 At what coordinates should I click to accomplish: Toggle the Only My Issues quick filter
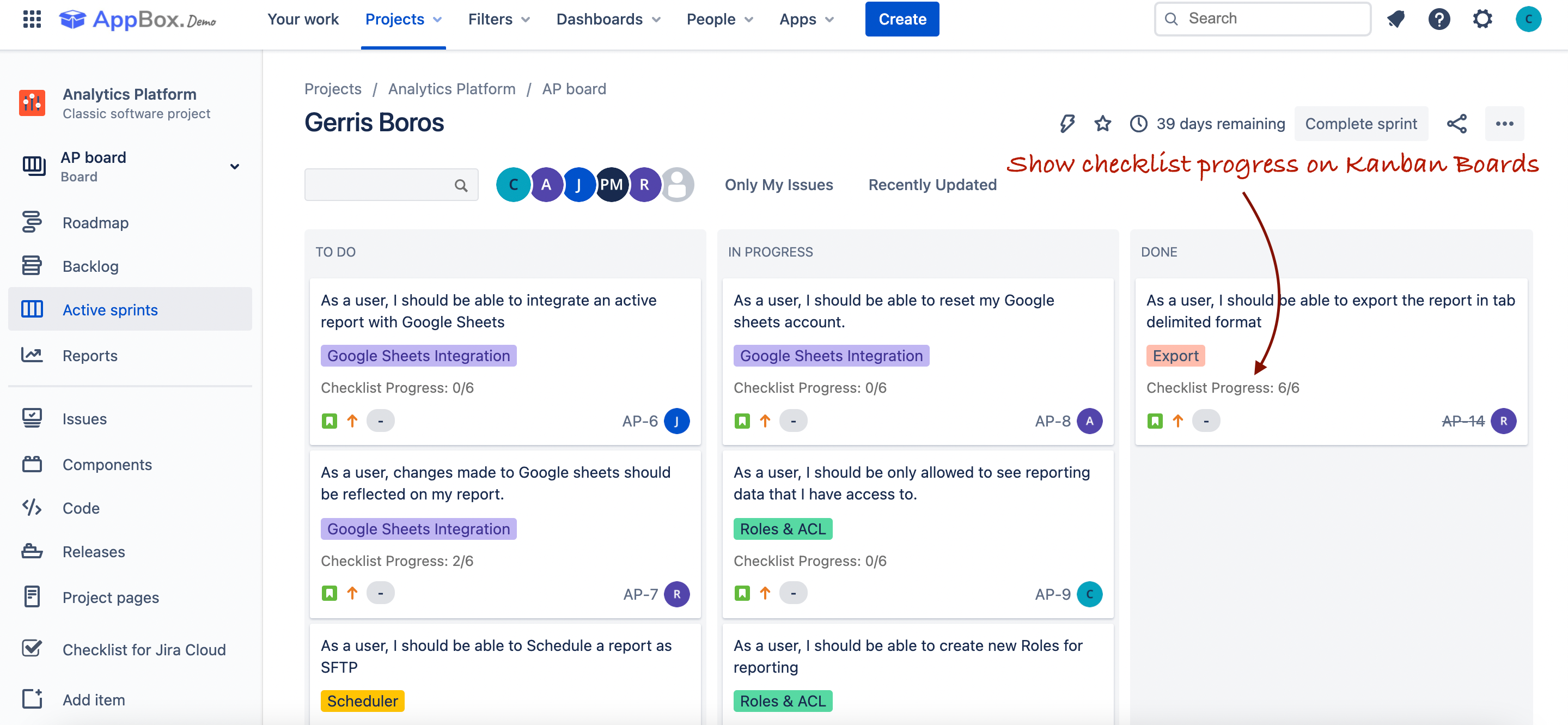pos(778,185)
